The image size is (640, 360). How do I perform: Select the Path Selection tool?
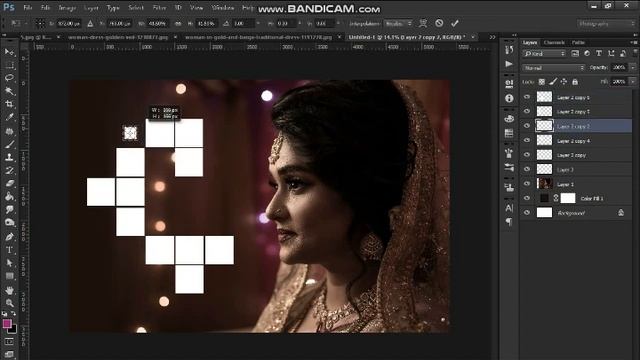click(9, 263)
